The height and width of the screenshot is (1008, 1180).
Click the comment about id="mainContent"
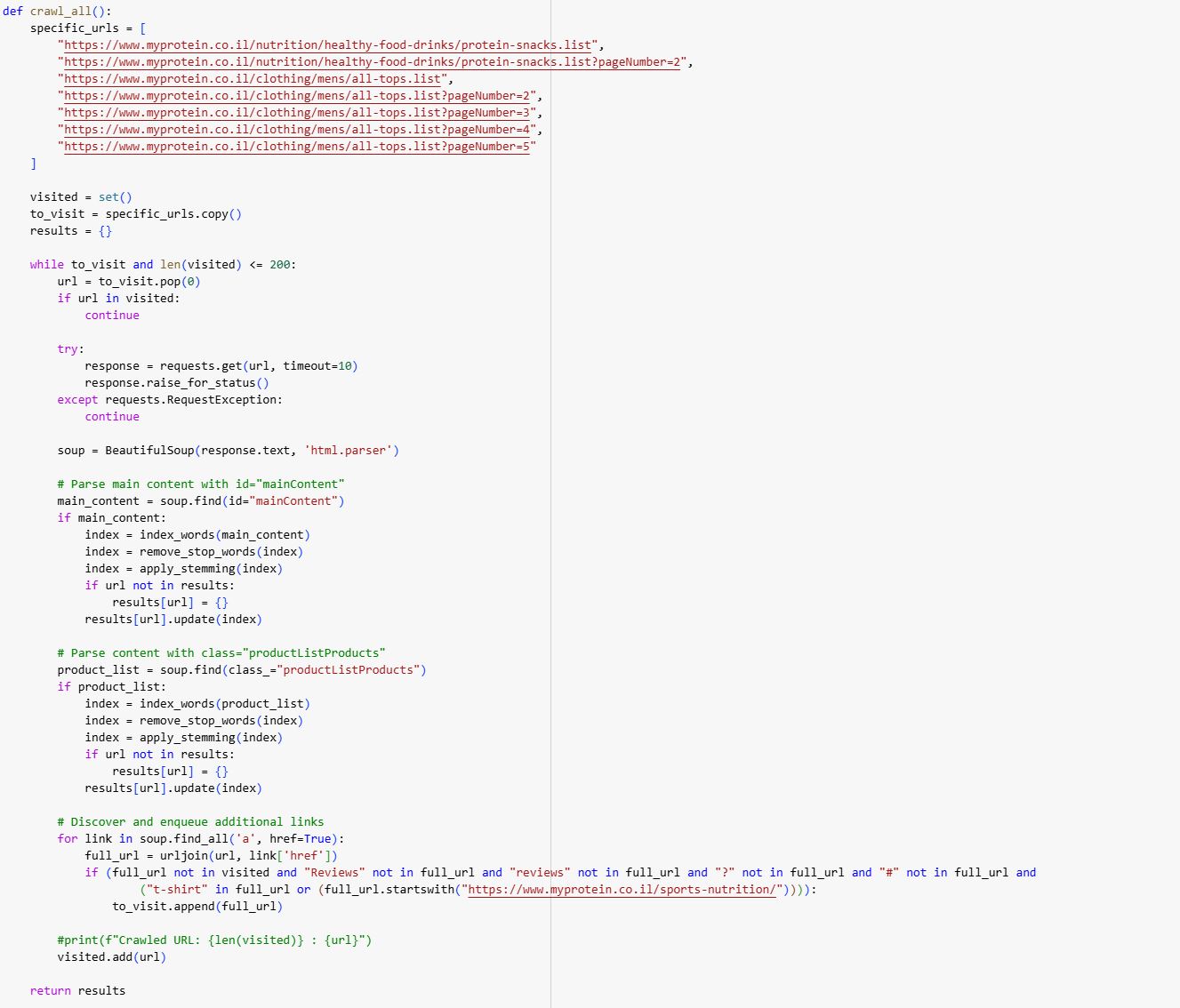tap(200, 484)
